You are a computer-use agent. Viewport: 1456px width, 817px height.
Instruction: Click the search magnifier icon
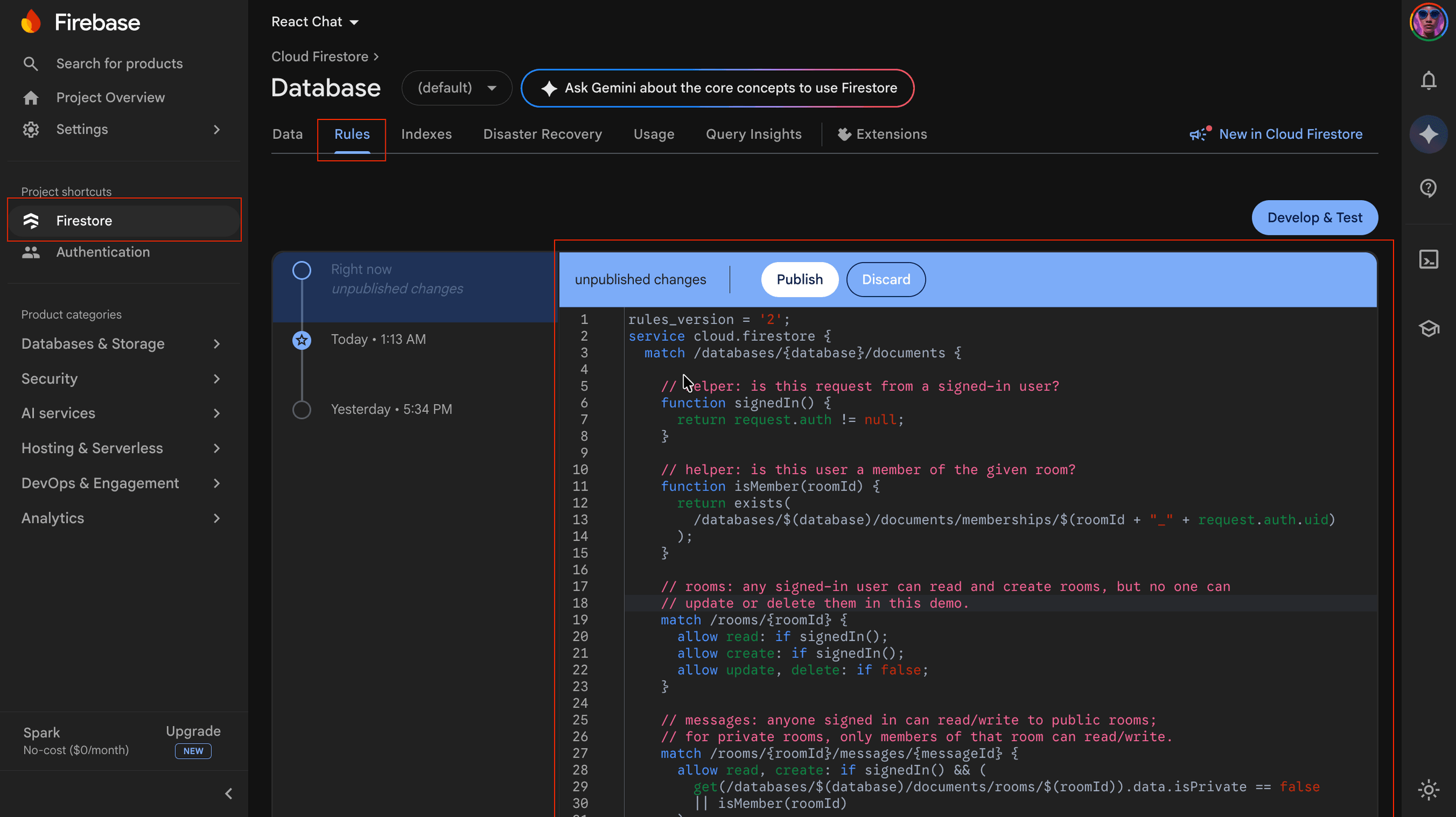click(x=30, y=64)
